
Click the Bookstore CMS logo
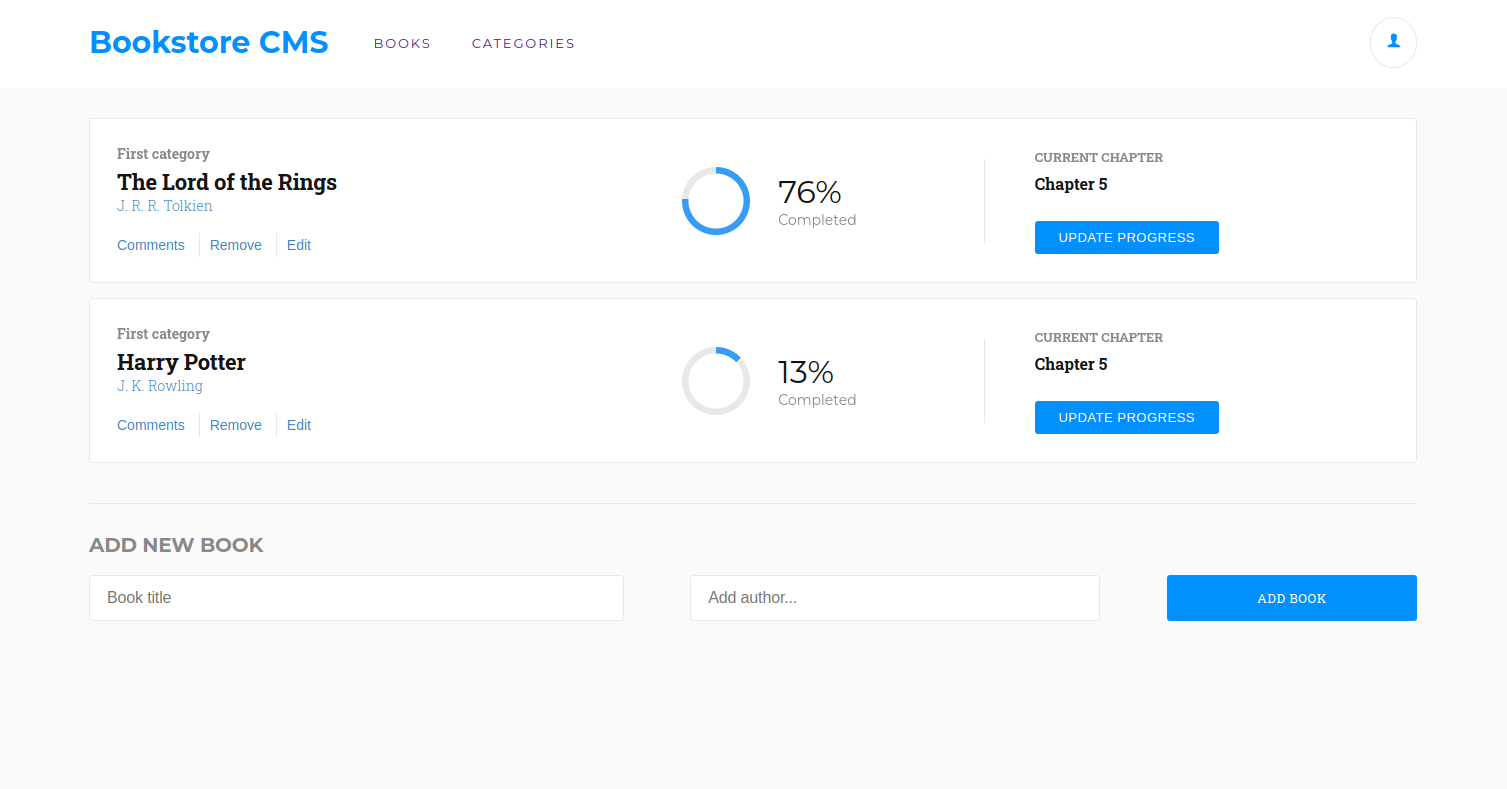209,42
